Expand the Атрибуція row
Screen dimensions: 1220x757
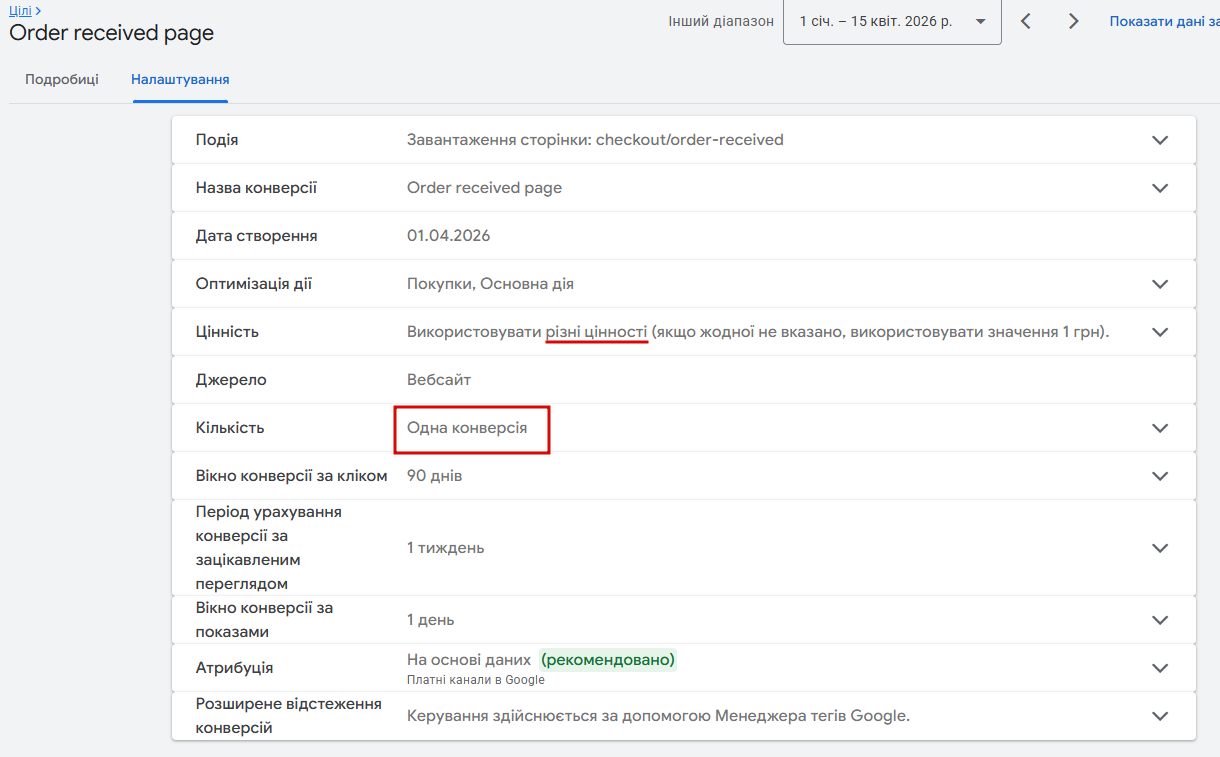point(1160,668)
